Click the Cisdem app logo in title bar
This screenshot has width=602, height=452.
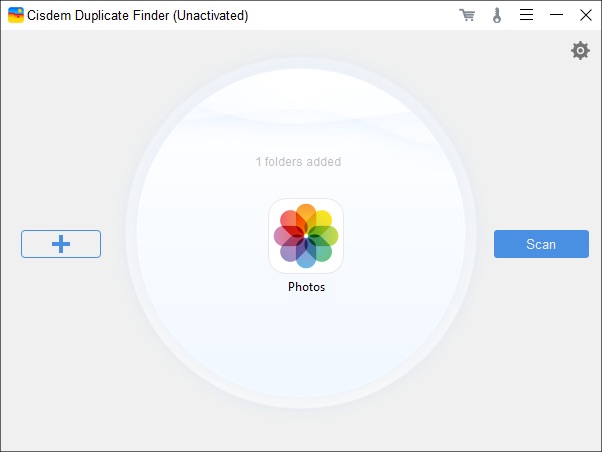(16, 16)
